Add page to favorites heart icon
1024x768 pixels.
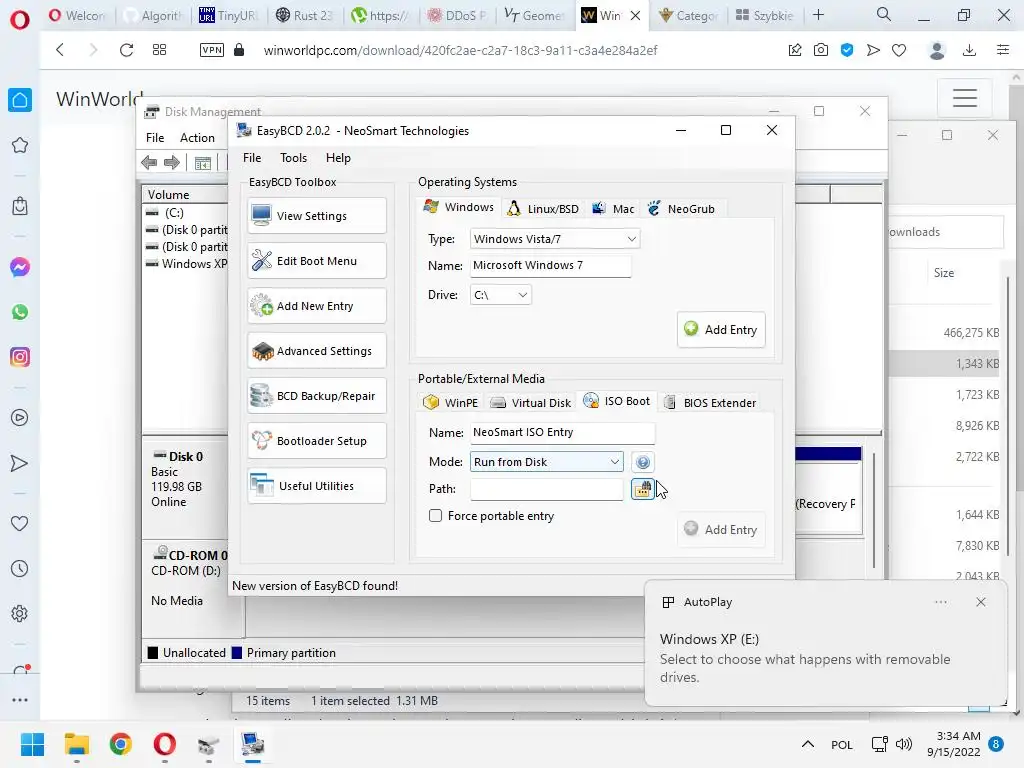tap(899, 50)
